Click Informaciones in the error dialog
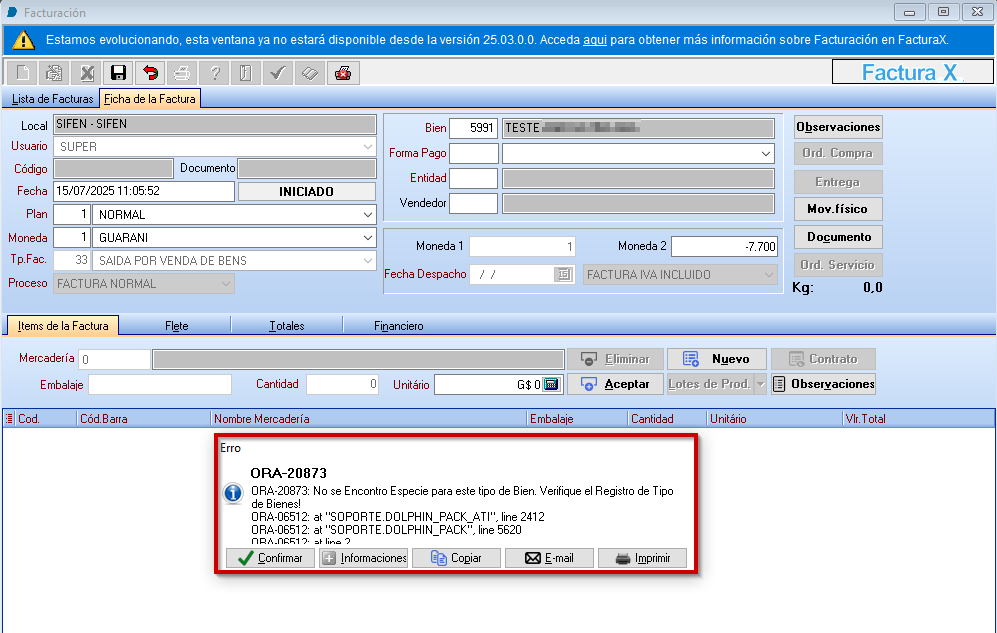Viewport: 997px width, 633px height. 364,558
